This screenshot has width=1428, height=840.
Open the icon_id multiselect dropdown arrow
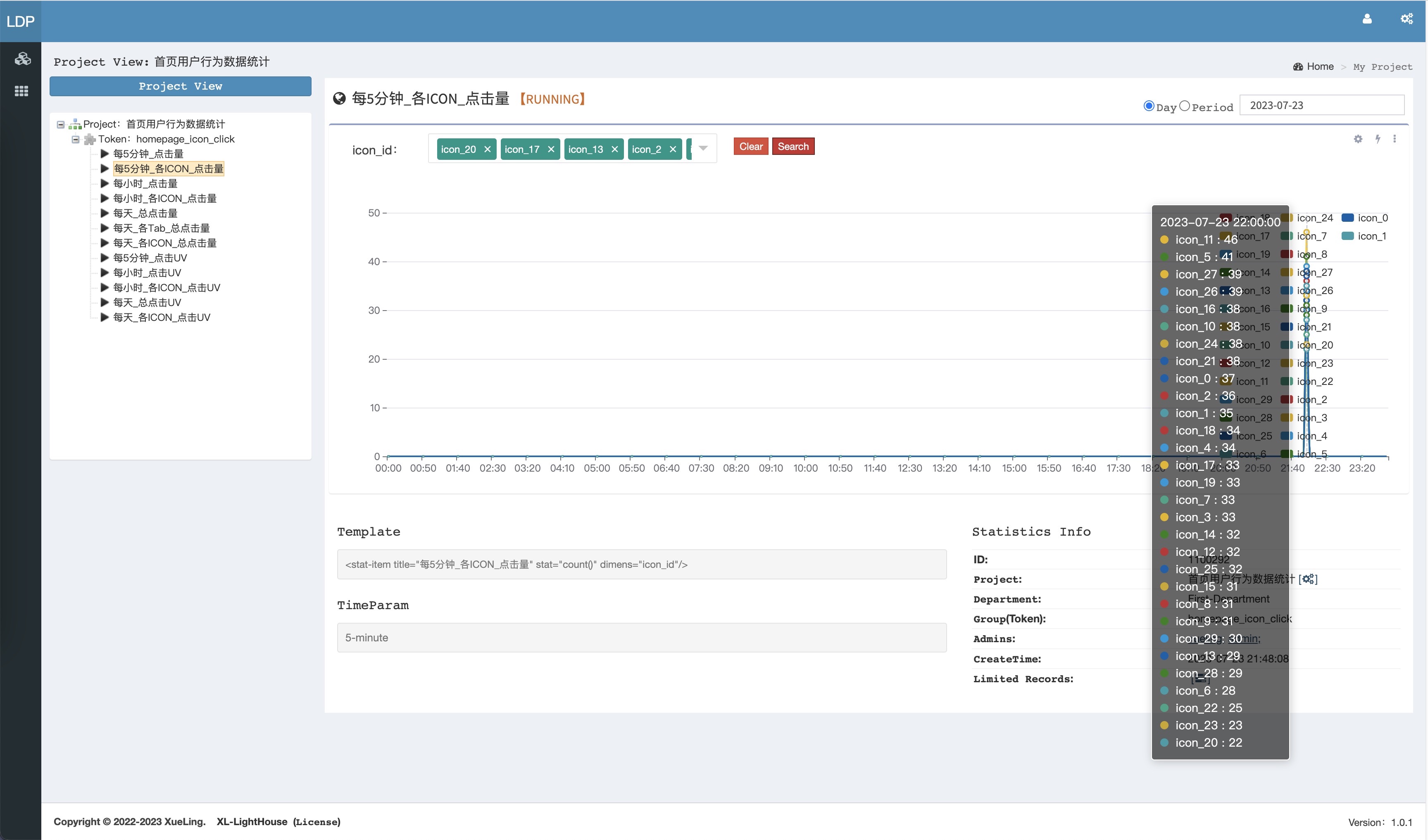tap(703, 148)
